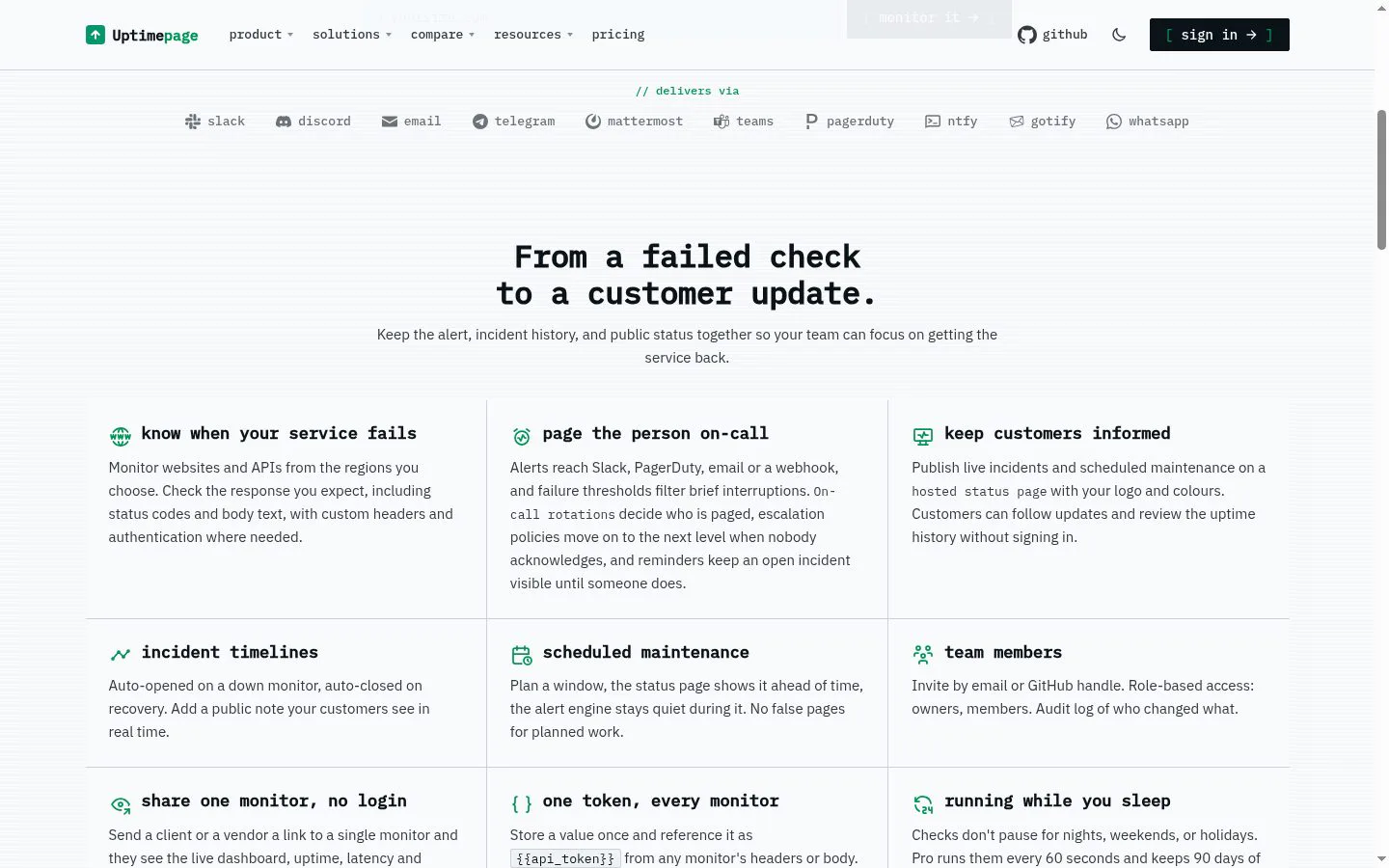
Task: Click the share one monitor, no login heading
Action: [x=274, y=801]
